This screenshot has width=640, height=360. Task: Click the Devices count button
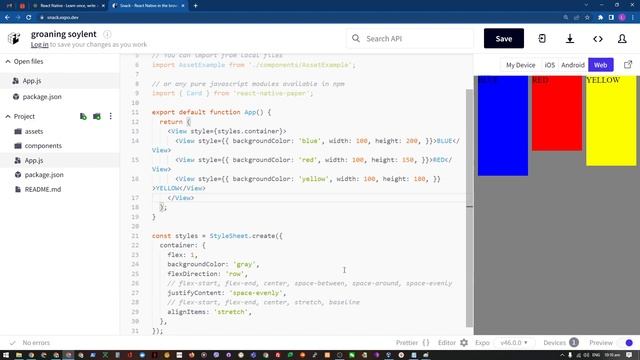coord(561,342)
